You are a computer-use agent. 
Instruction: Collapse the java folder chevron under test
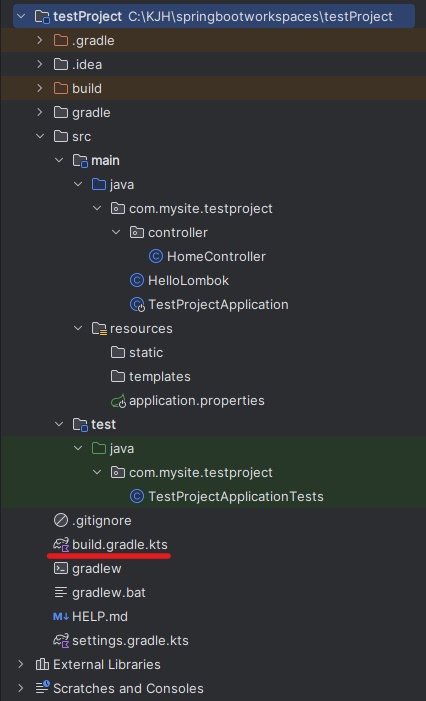[78, 448]
